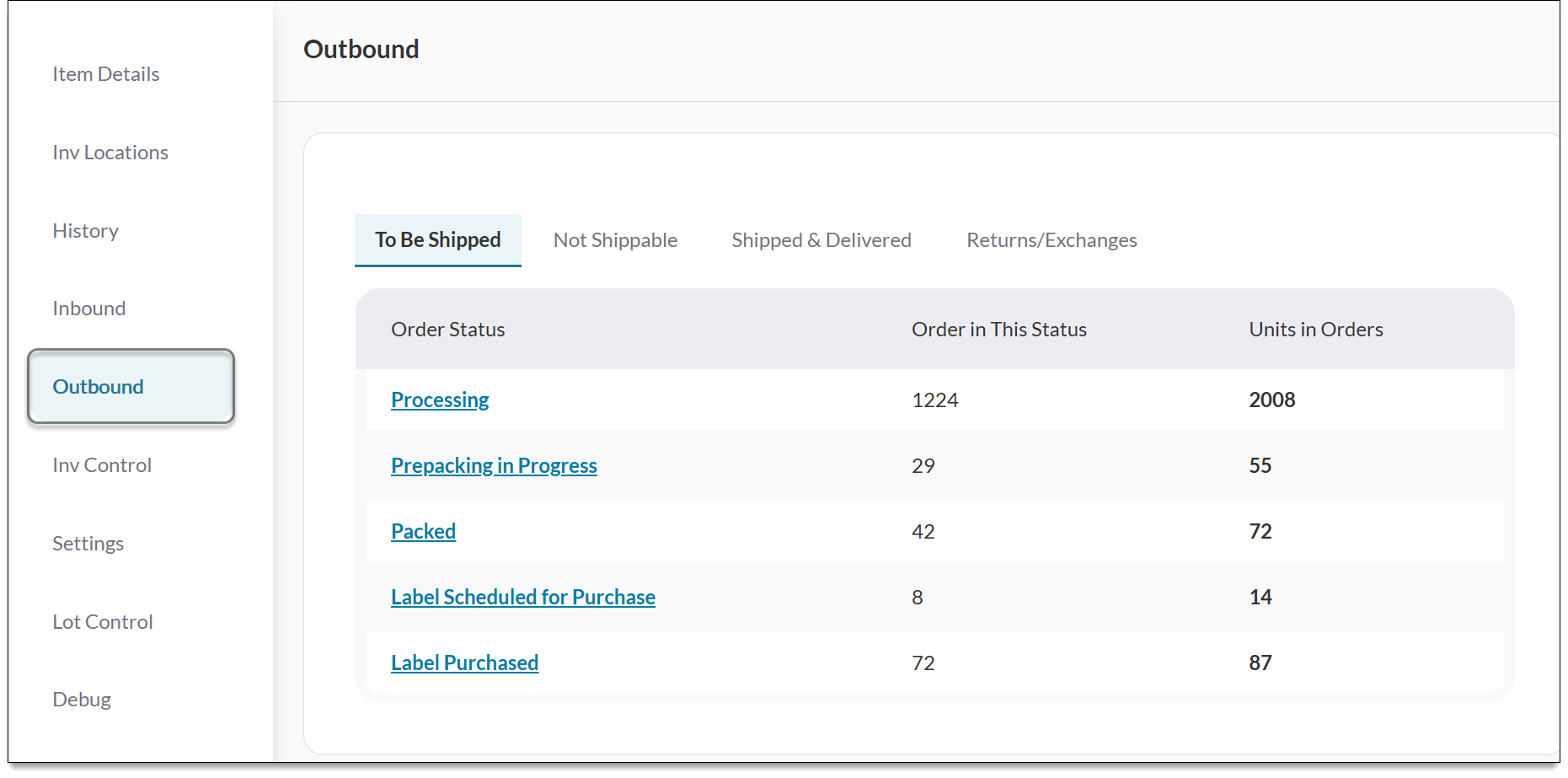Open the History sidebar item
The height and width of the screenshot is (778, 1568).
point(85,231)
